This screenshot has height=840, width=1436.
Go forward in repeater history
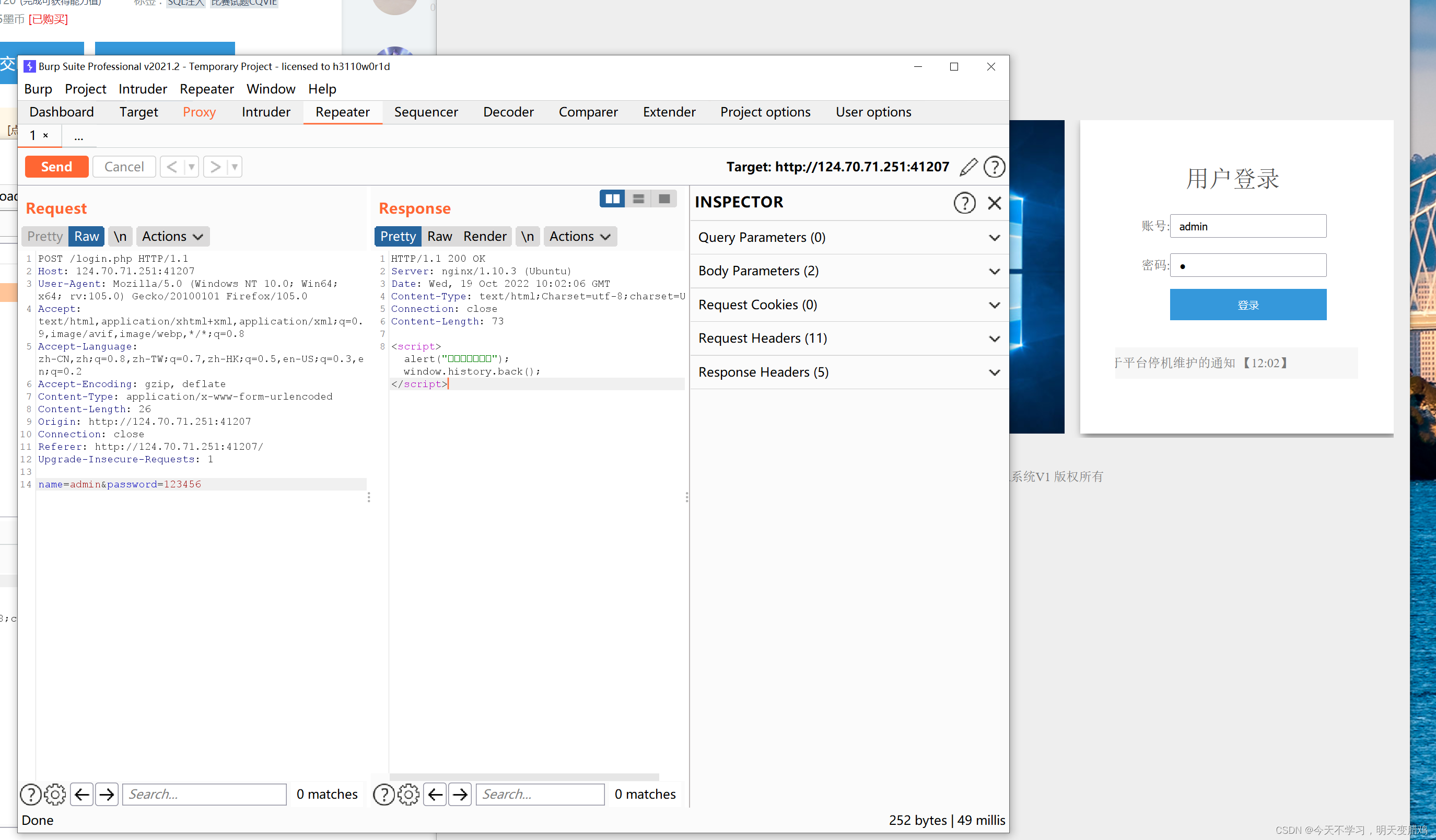click(215, 167)
